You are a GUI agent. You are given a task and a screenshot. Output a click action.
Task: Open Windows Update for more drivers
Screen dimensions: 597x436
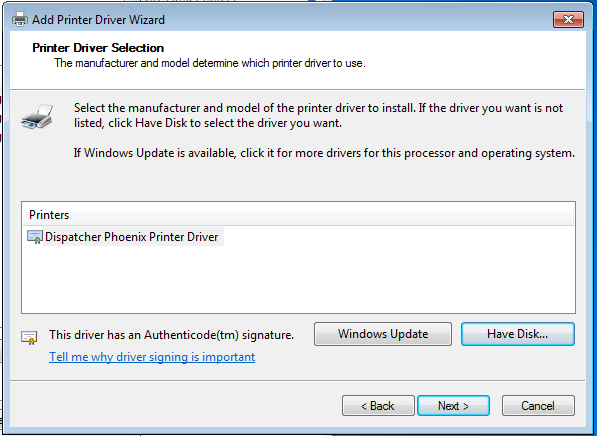[383, 334]
